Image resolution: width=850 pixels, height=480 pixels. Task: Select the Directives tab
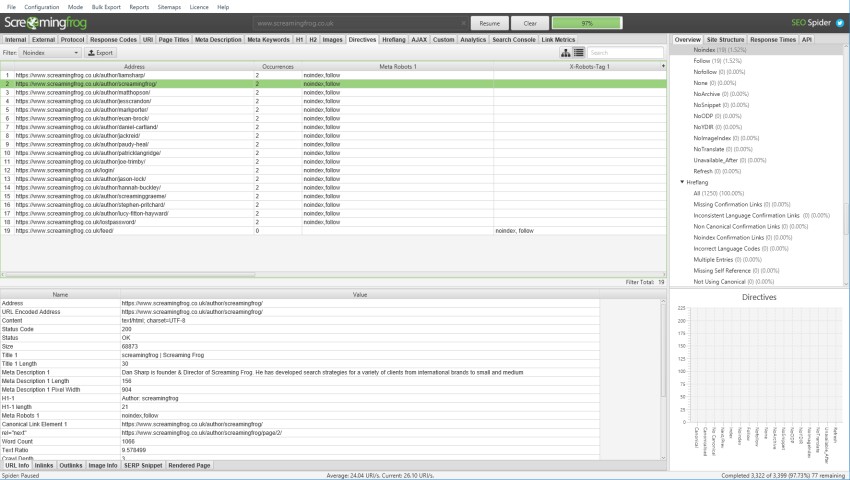[x=362, y=40]
